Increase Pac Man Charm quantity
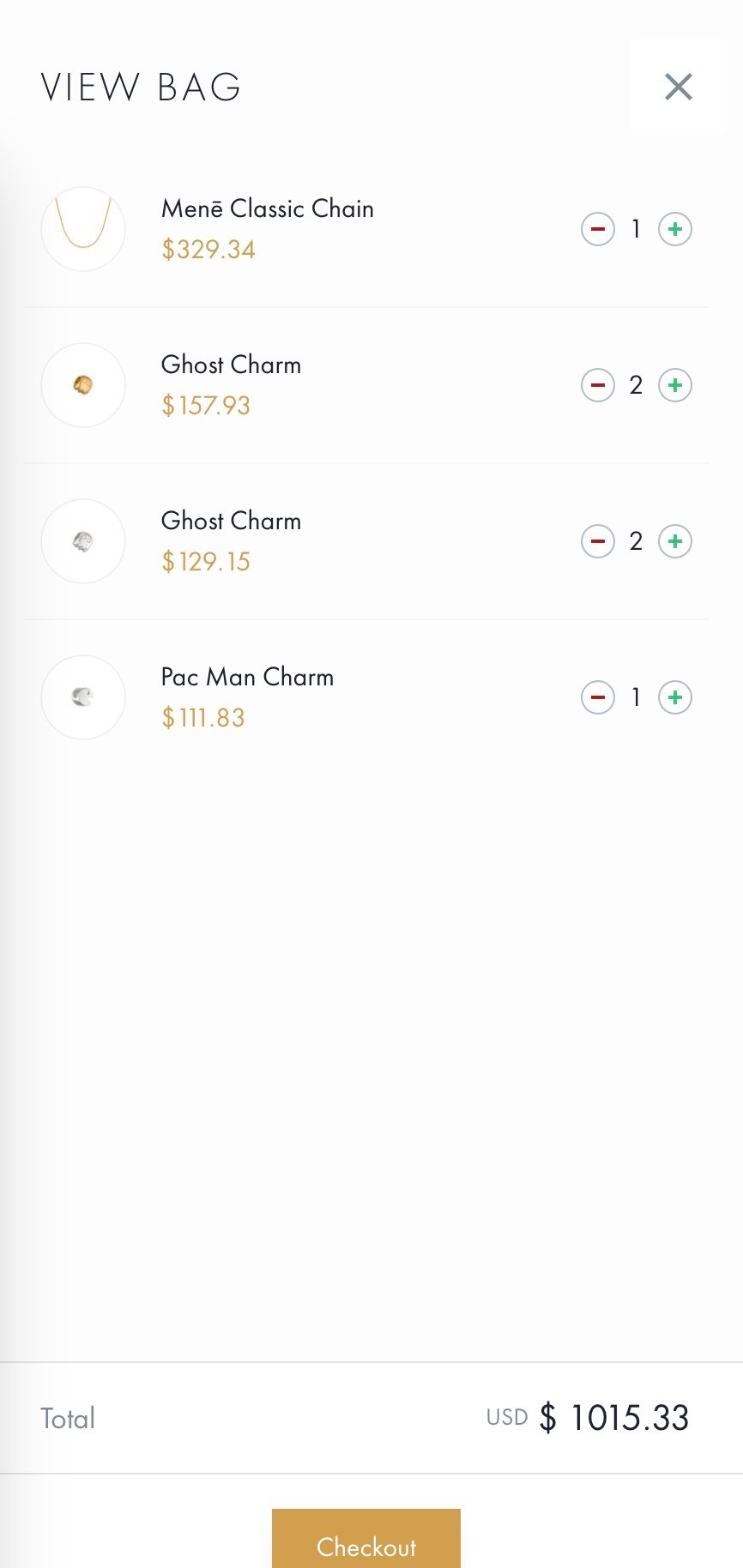 675,697
